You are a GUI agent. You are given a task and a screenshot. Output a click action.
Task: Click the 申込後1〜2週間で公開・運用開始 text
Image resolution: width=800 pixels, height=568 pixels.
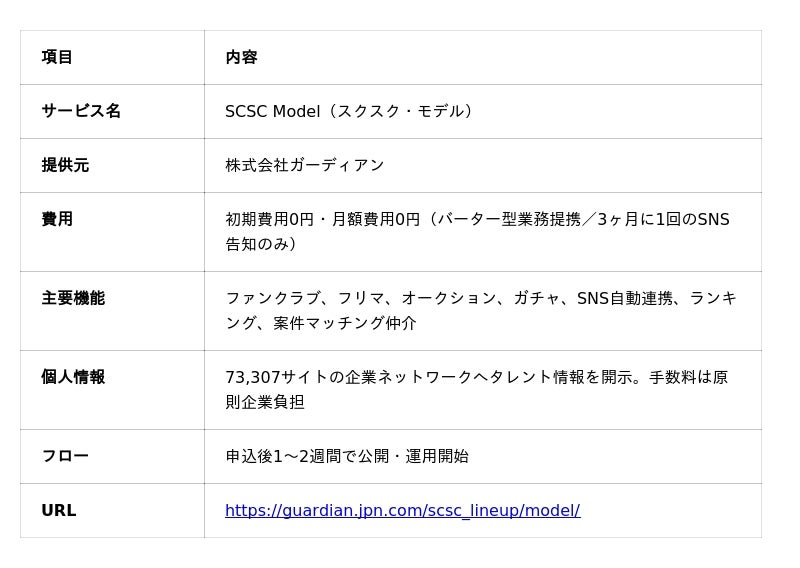pyautogui.click(x=347, y=457)
